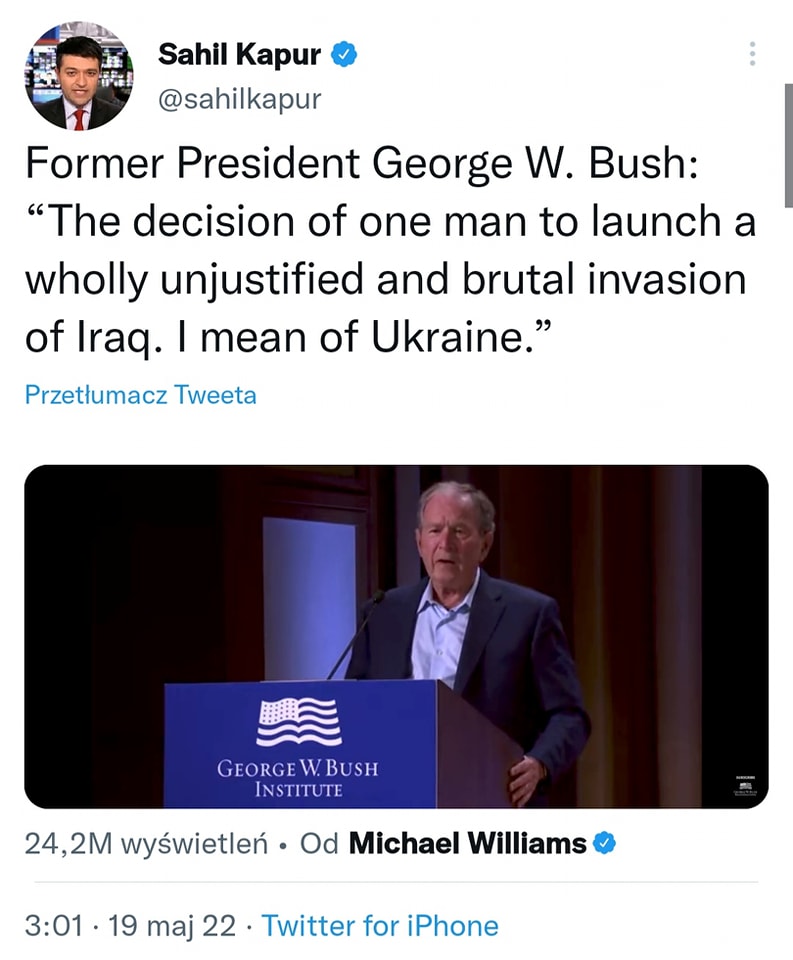
Task: Click verified badge beside Michael Williams
Action: 604,844
